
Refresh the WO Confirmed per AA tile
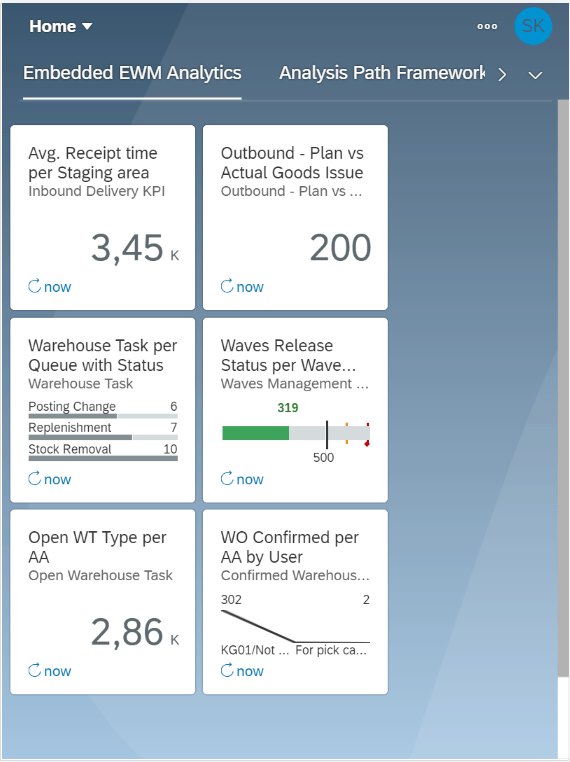point(227,671)
